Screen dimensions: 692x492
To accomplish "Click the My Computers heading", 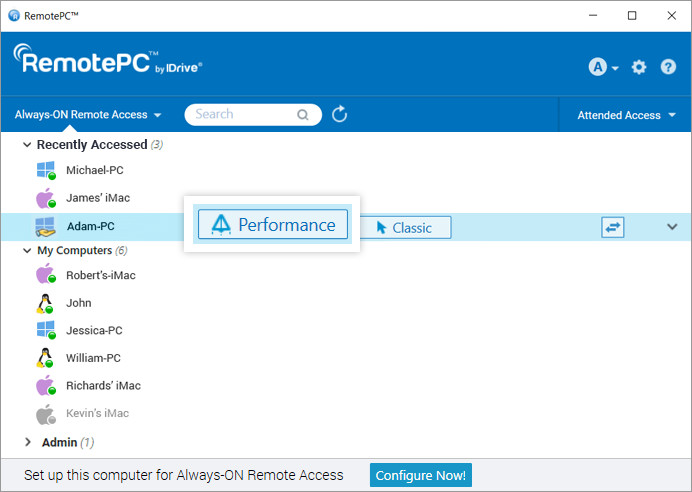I will click(x=75, y=251).
